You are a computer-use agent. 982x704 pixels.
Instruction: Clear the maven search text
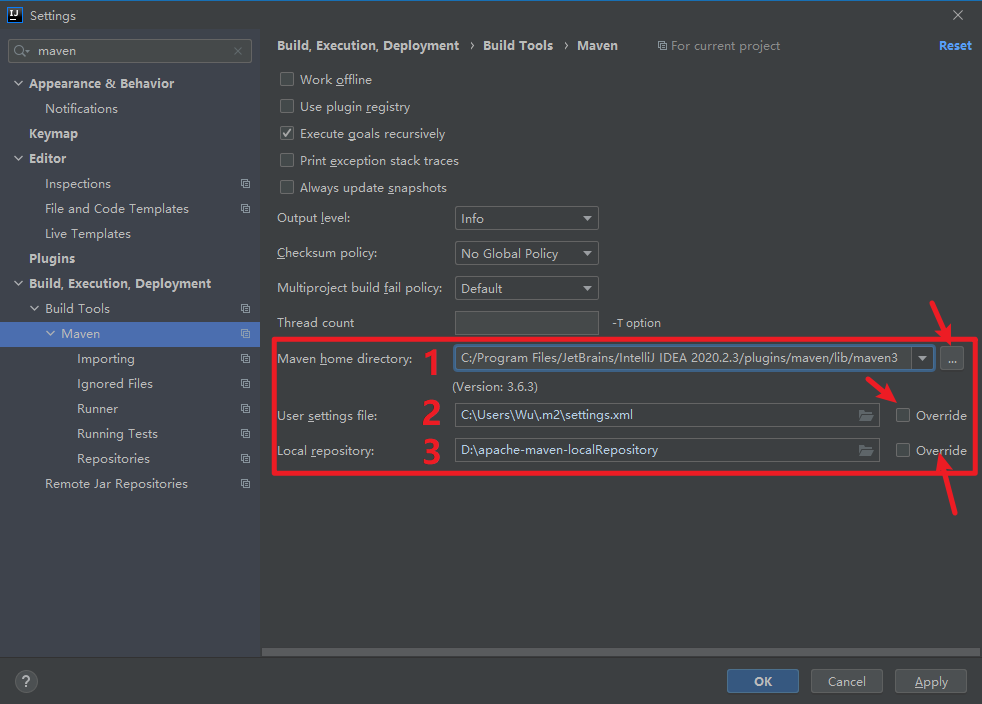238,51
